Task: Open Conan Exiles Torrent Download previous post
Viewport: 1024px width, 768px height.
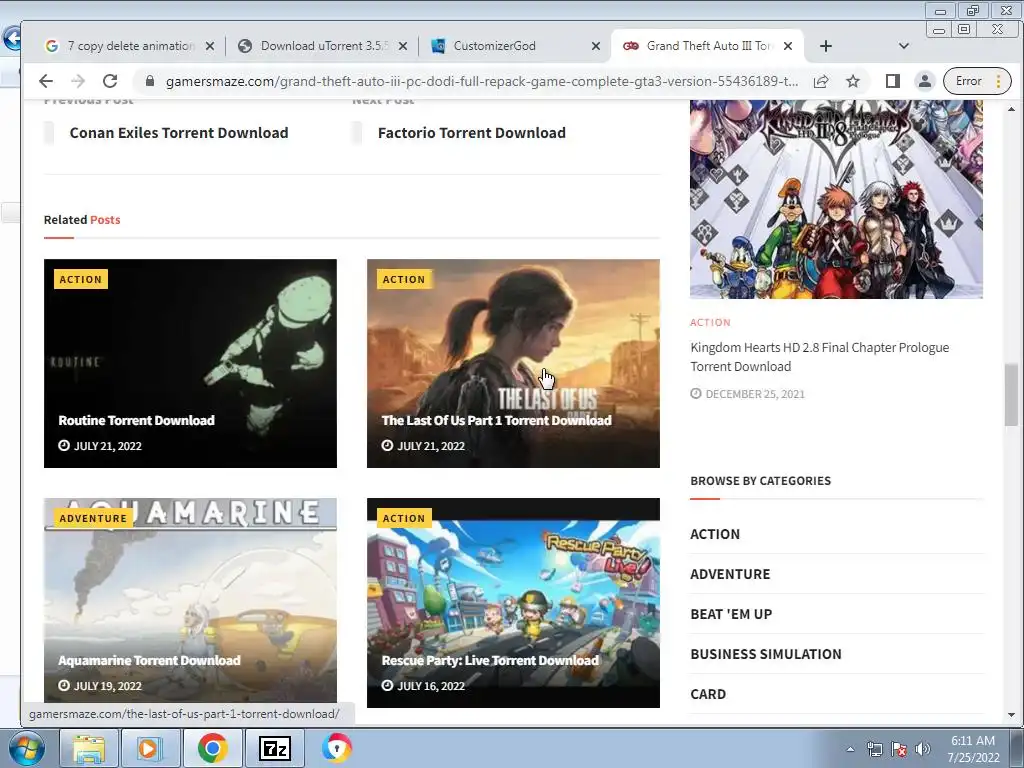Action: point(179,133)
